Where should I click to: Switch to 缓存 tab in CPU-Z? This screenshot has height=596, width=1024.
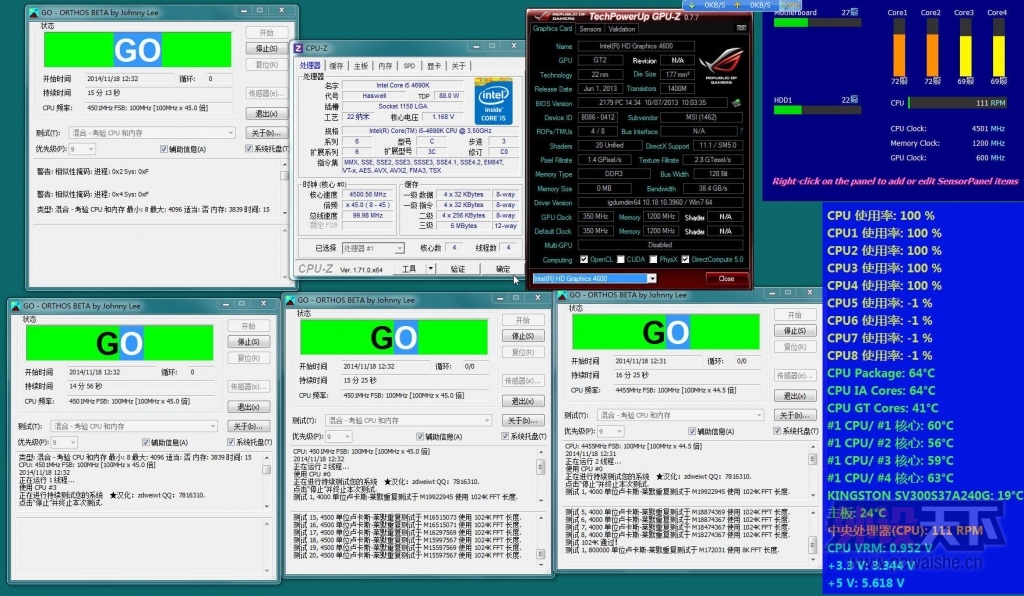(x=336, y=66)
